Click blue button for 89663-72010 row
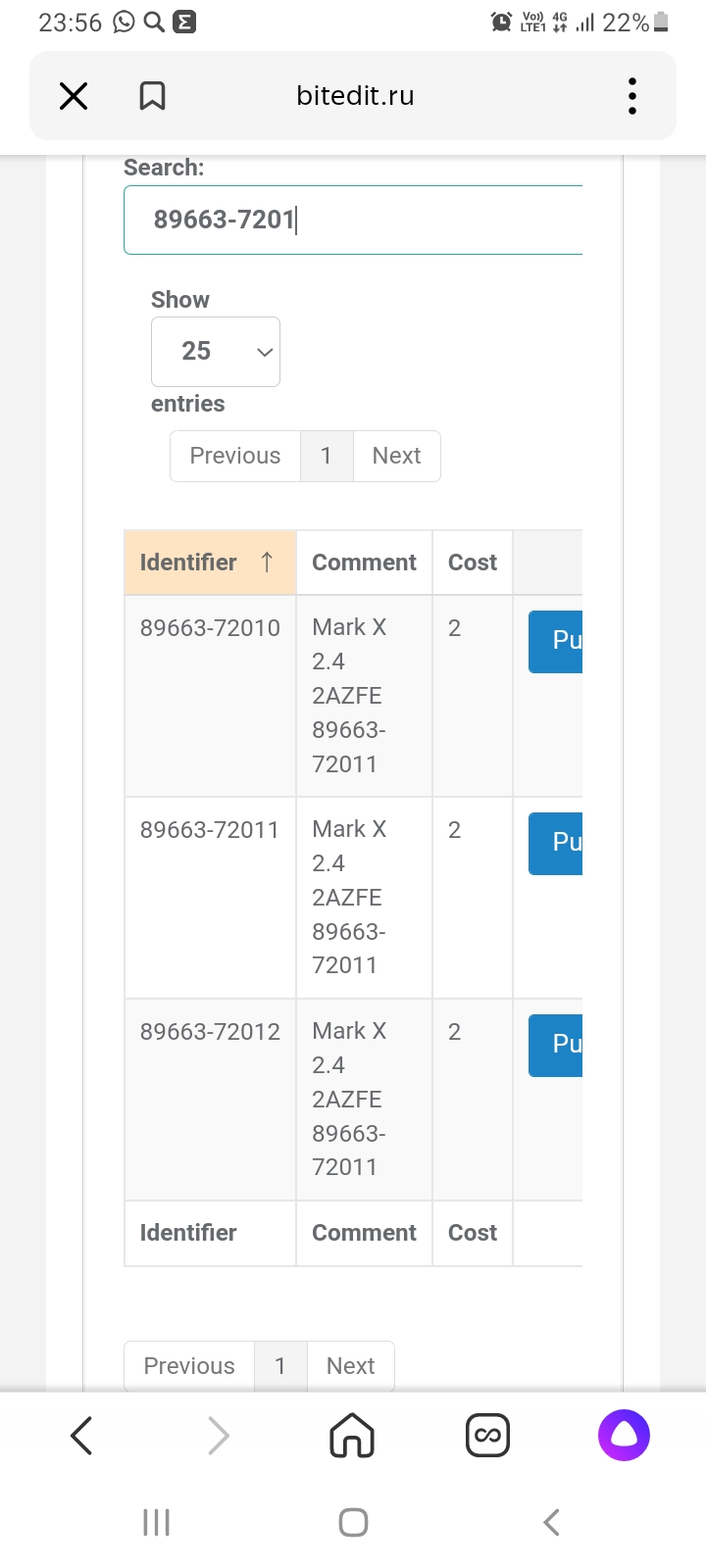Screen dimensions: 706x1568 pos(556,642)
